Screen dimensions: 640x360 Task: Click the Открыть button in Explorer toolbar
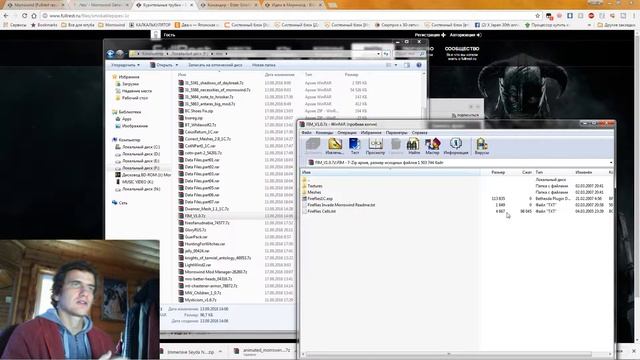click(x=161, y=65)
